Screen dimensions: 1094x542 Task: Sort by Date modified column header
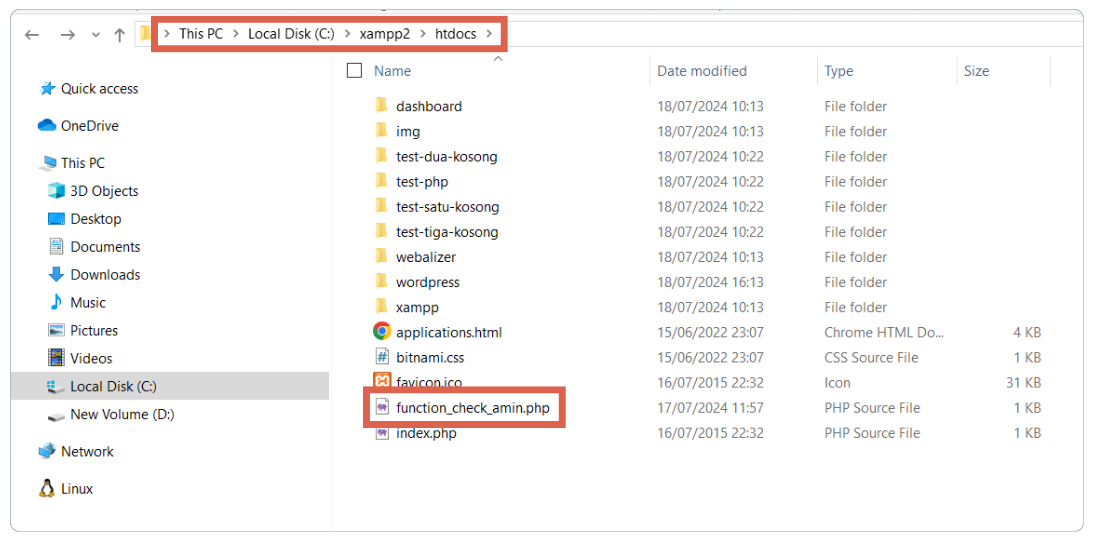click(x=702, y=70)
